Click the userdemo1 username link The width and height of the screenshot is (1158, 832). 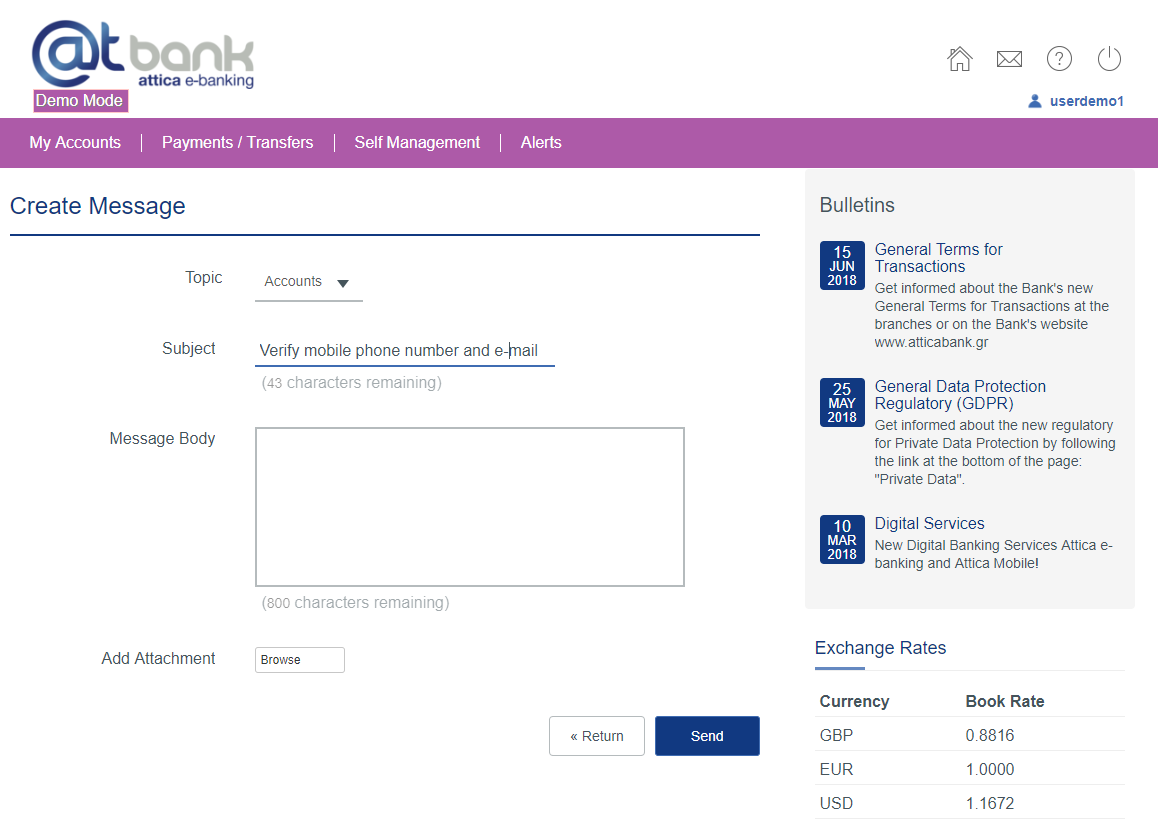[1086, 101]
